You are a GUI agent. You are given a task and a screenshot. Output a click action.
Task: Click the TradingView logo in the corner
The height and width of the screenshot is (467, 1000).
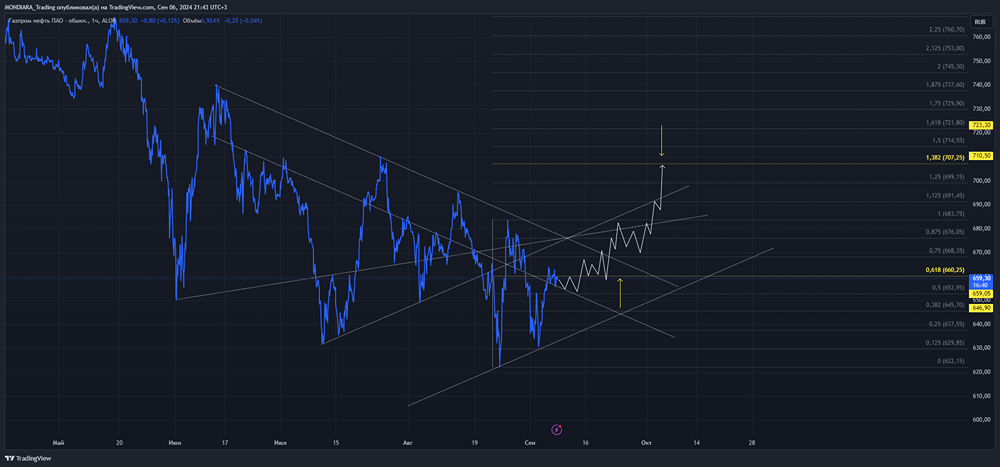coord(27,458)
